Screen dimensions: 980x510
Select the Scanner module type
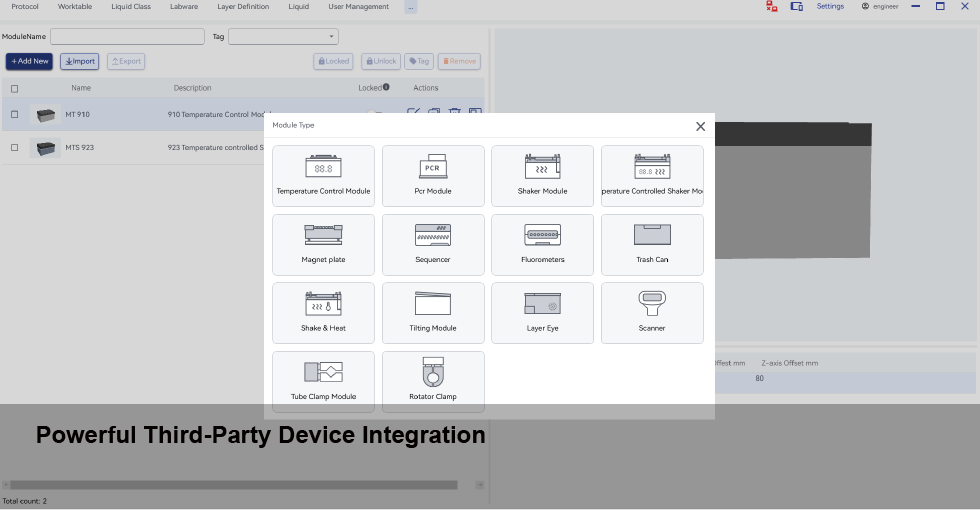click(x=652, y=312)
